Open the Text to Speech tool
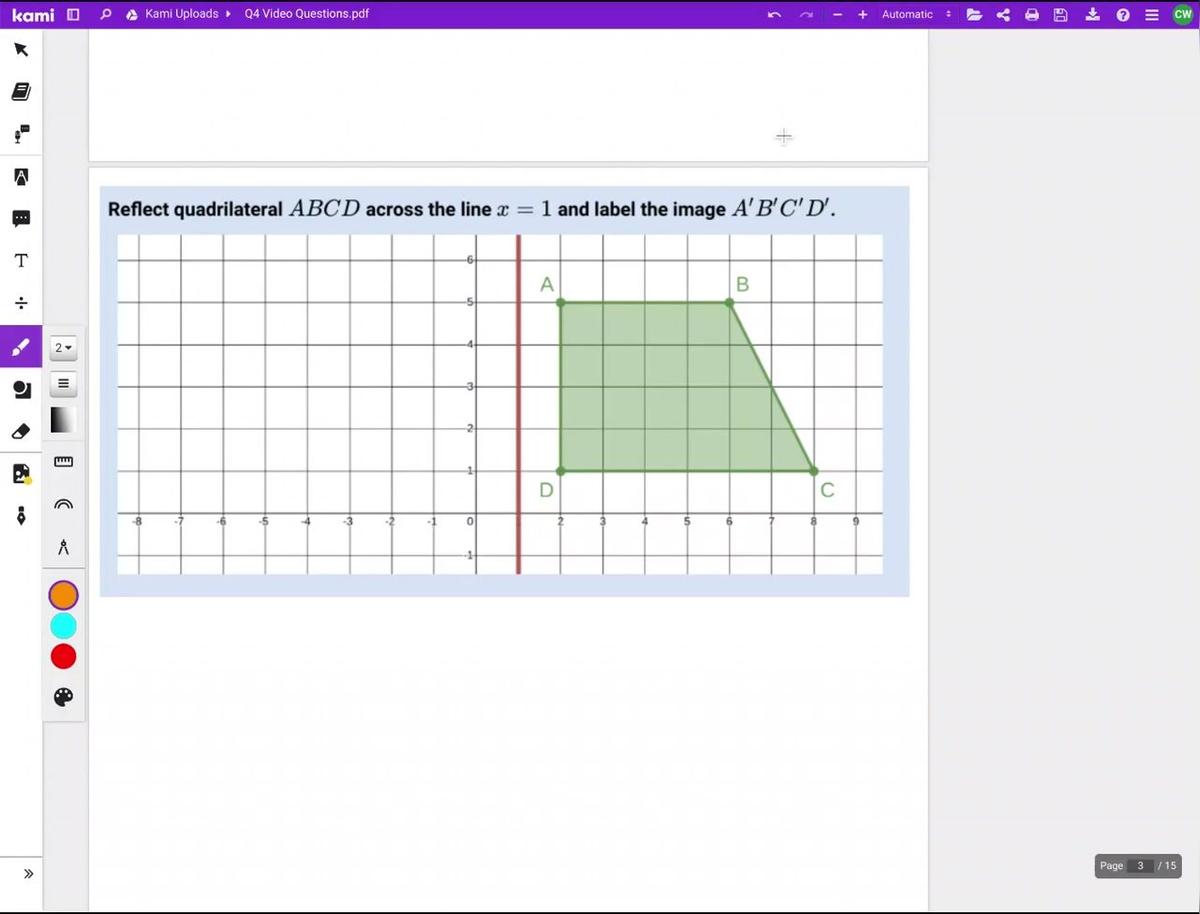The image size is (1200, 914). (21, 133)
